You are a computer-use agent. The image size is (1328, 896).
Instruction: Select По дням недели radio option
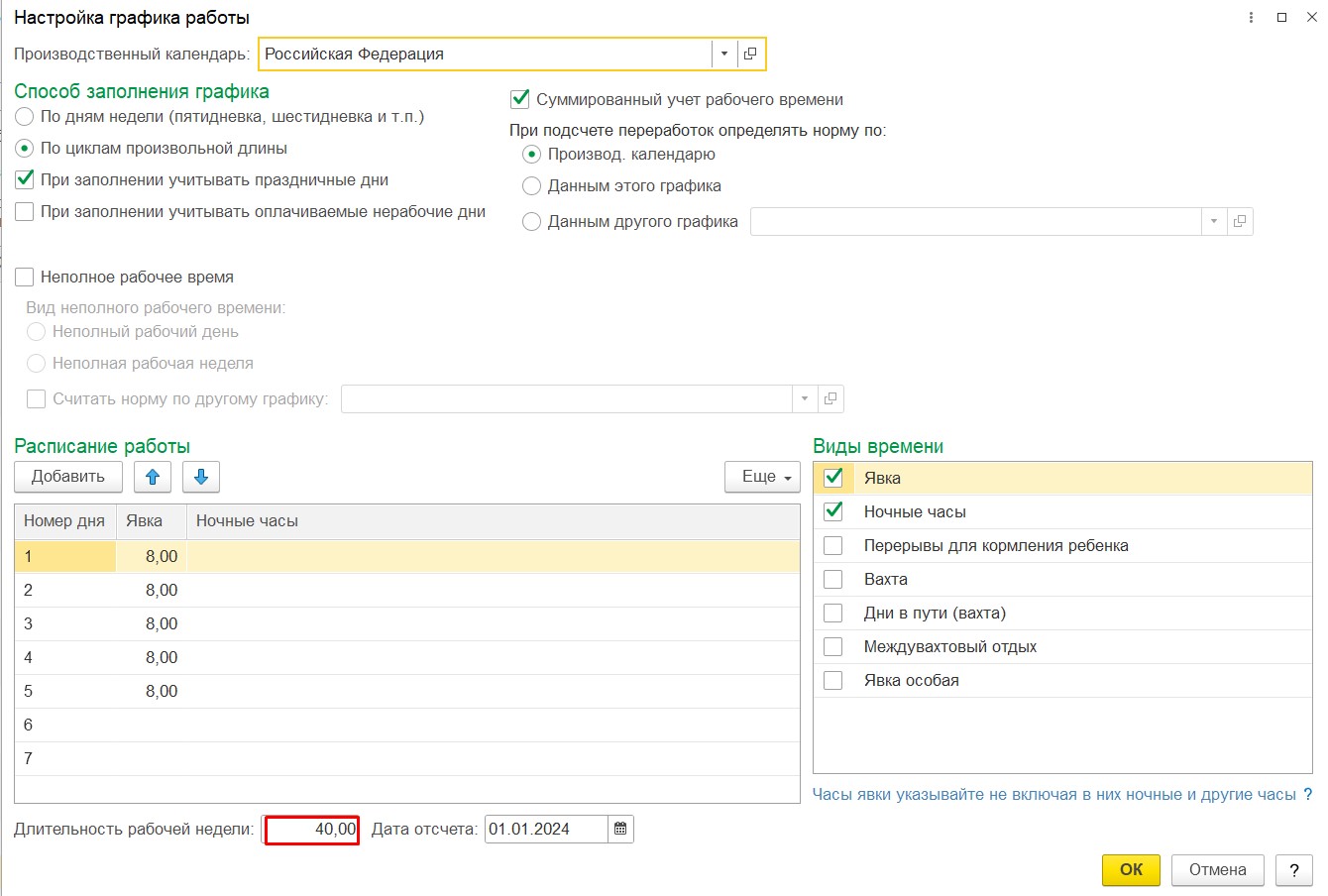tap(25, 117)
